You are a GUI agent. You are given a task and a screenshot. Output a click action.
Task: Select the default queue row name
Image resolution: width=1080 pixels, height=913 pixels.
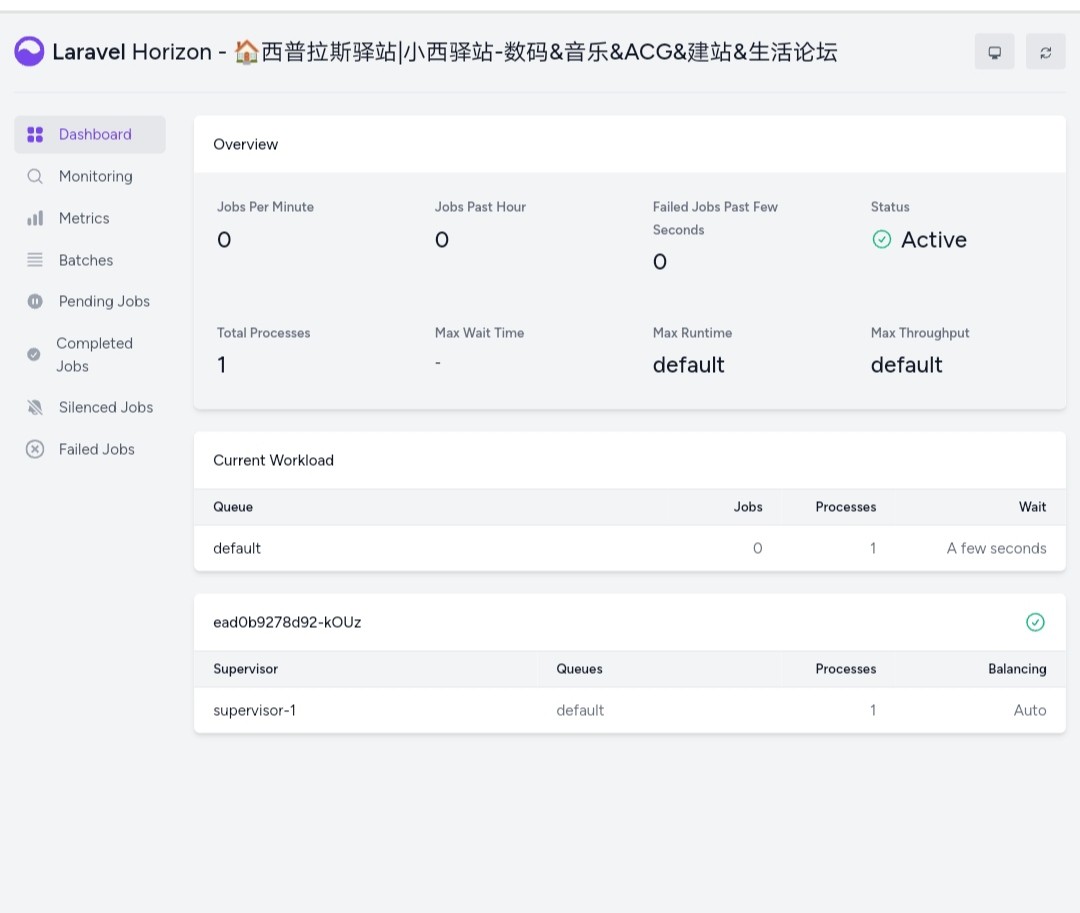(237, 548)
